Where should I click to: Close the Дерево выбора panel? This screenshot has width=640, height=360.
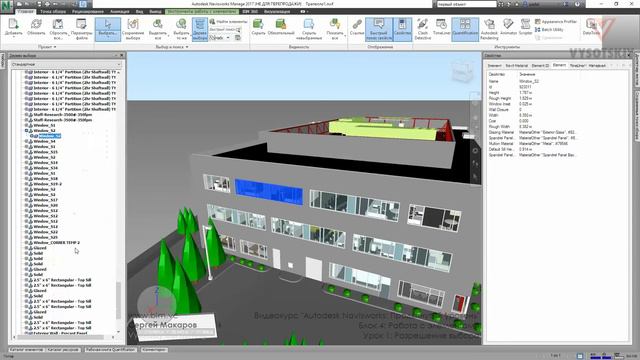coord(122,56)
